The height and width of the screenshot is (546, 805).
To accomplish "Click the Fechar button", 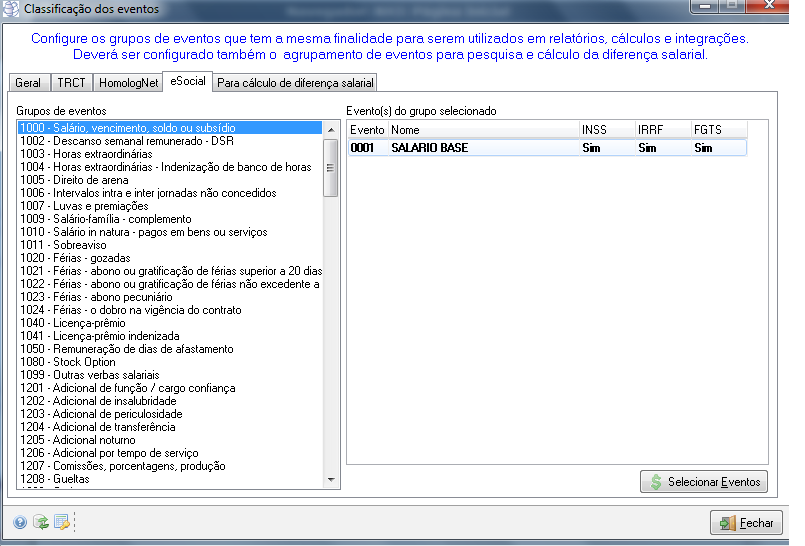I will coord(747,523).
